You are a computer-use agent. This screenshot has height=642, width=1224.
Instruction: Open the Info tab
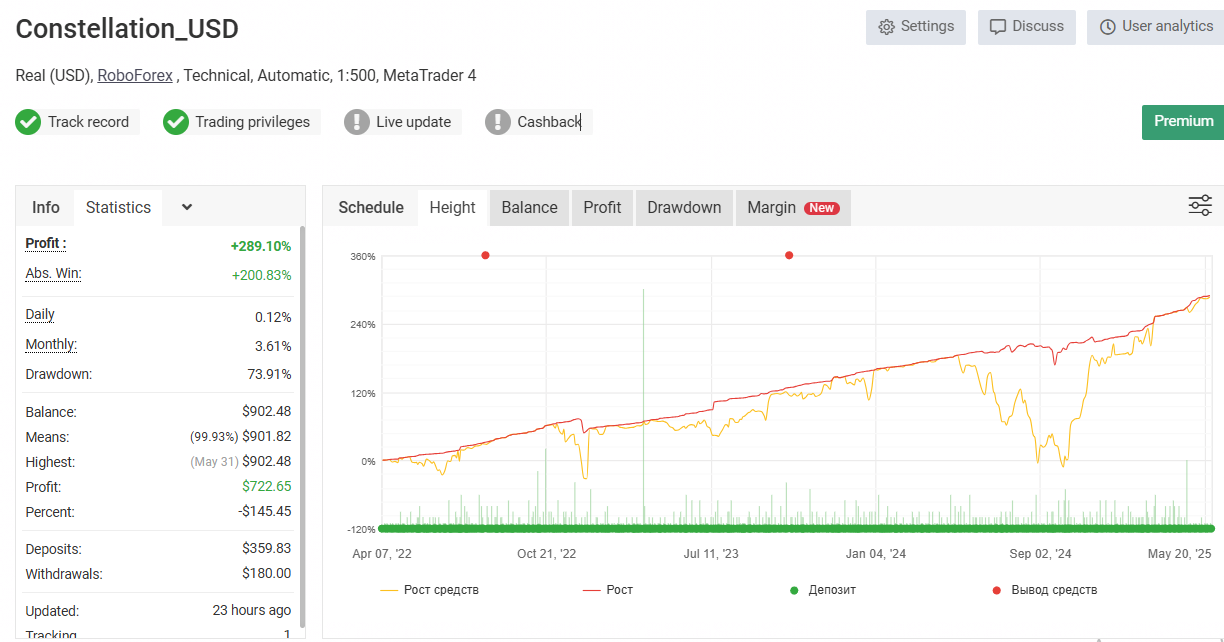coord(46,207)
